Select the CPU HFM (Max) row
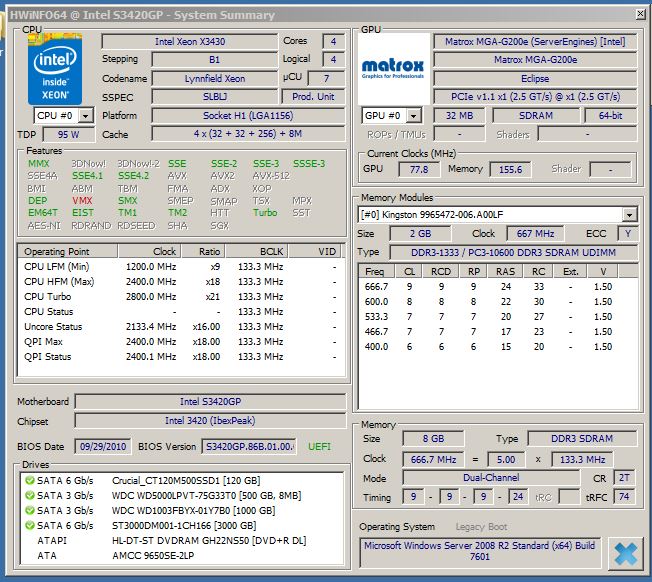Image resolution: width=652 pixels, height=582 pixels. (x=181, y=282)
